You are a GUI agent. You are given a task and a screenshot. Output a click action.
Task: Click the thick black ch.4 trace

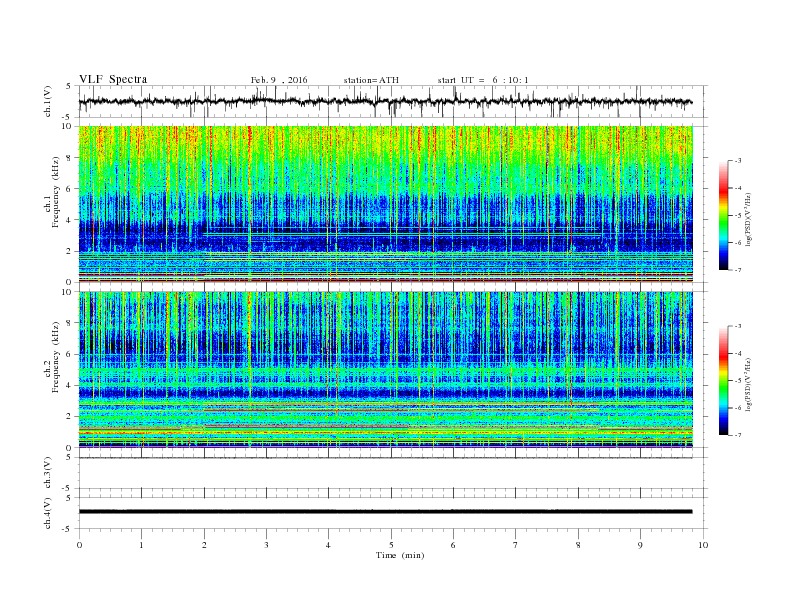[x=385, y=512]
